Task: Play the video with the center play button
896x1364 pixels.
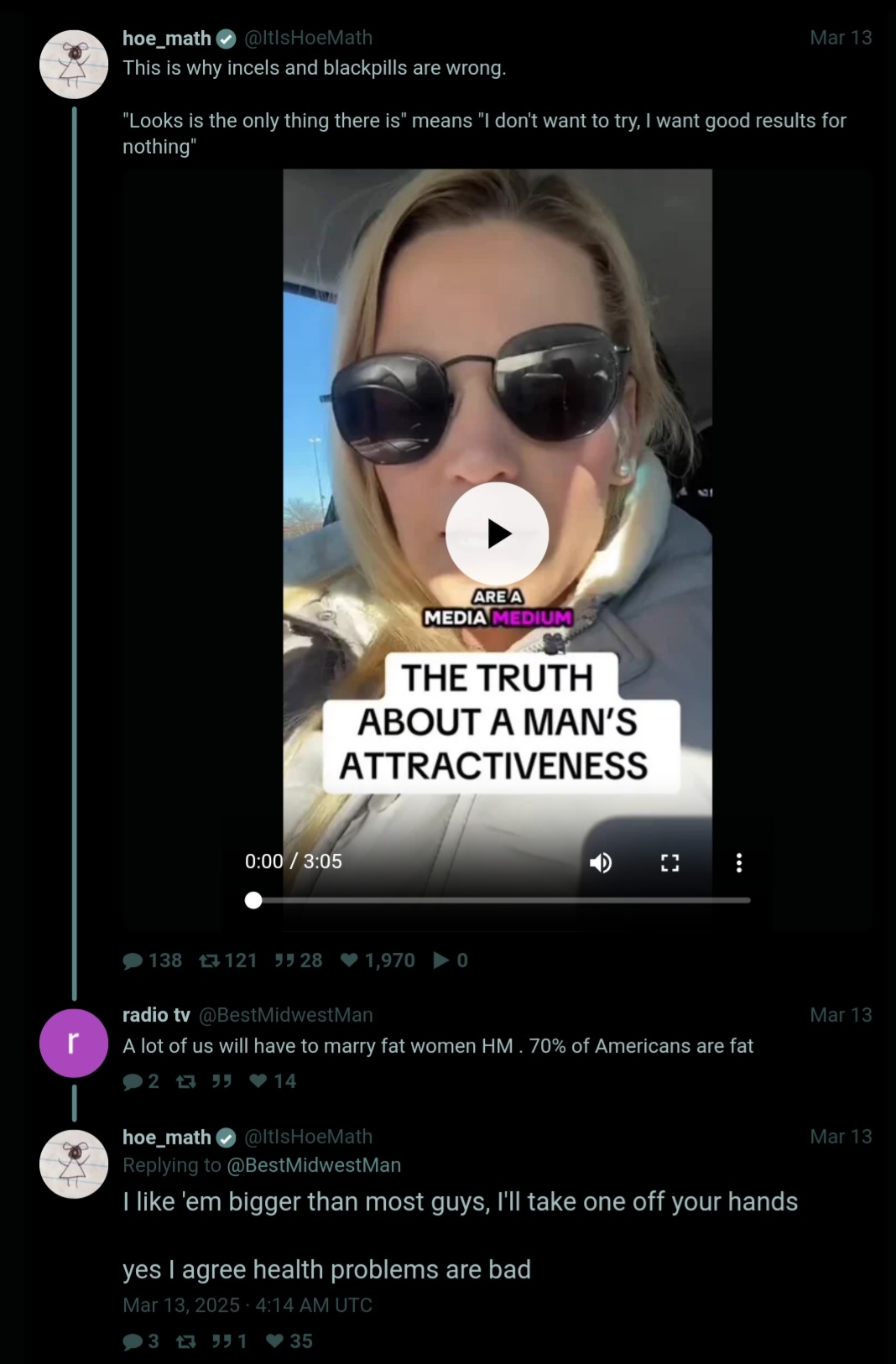Action: [x=497, y=534]
